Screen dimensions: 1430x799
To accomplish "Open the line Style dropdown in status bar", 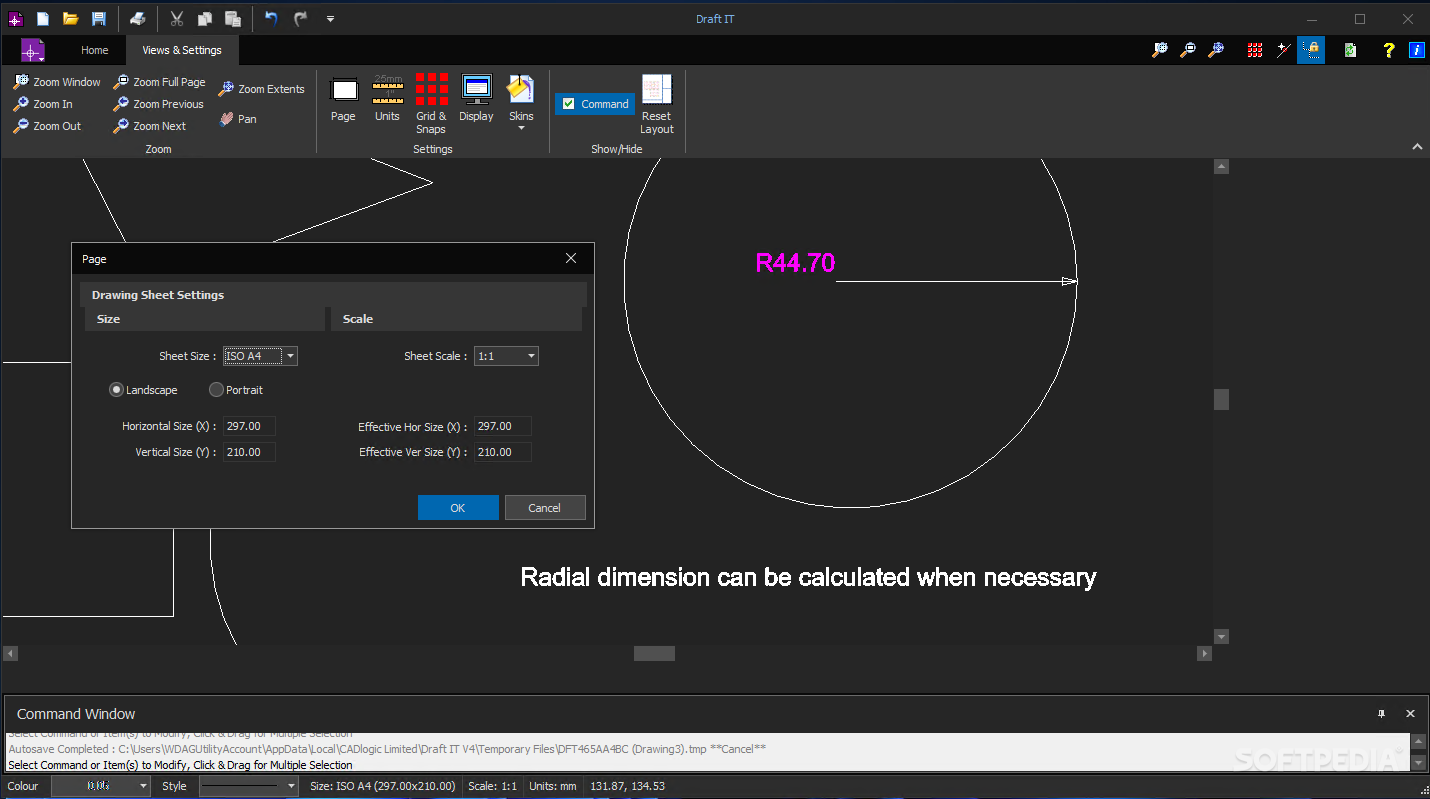I will (292, 786).
